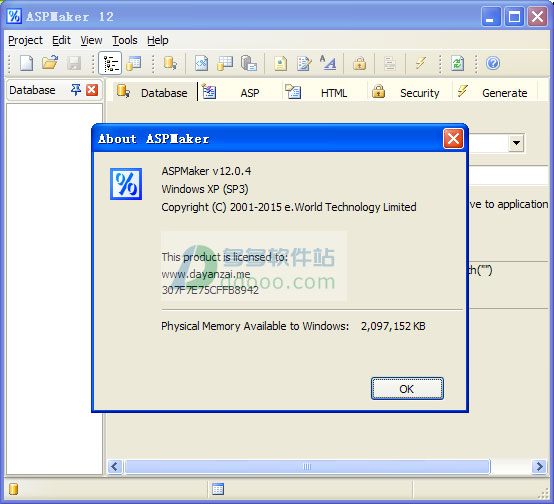Screen dimensions: 554x504
Task: Open the Edit menu
Action: (61, 40)
